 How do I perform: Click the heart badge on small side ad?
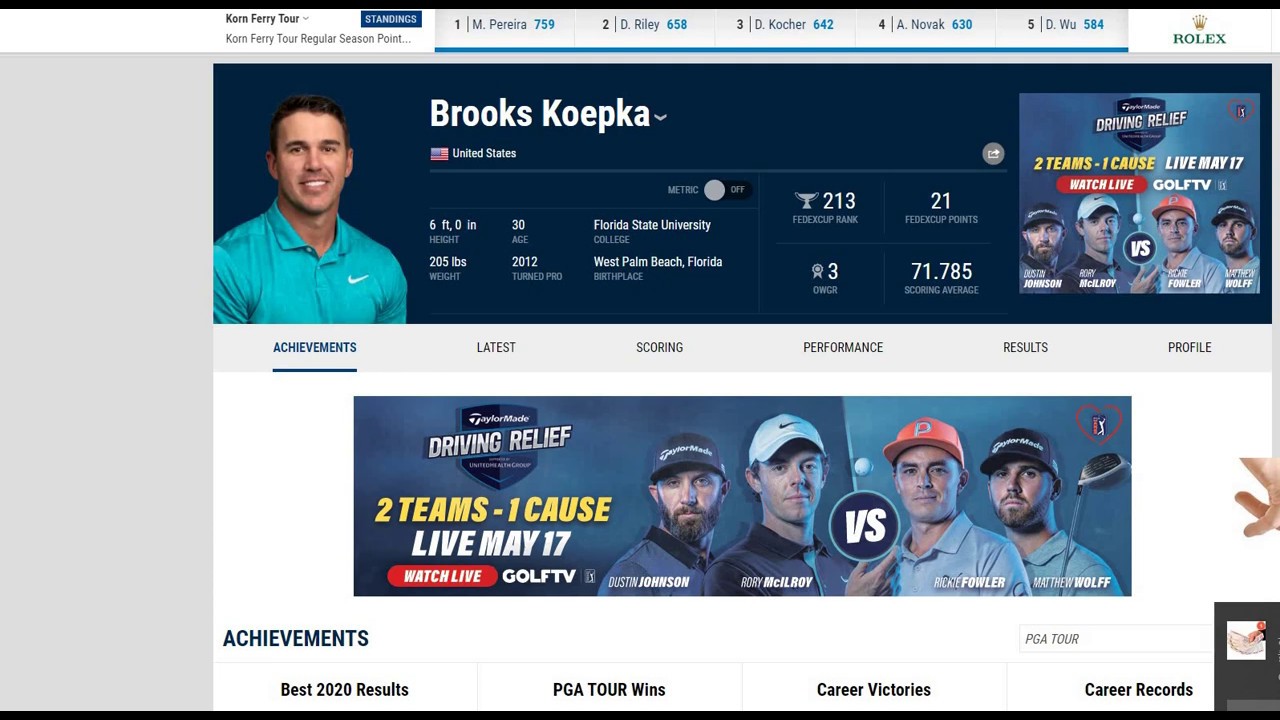(1241, 111)
